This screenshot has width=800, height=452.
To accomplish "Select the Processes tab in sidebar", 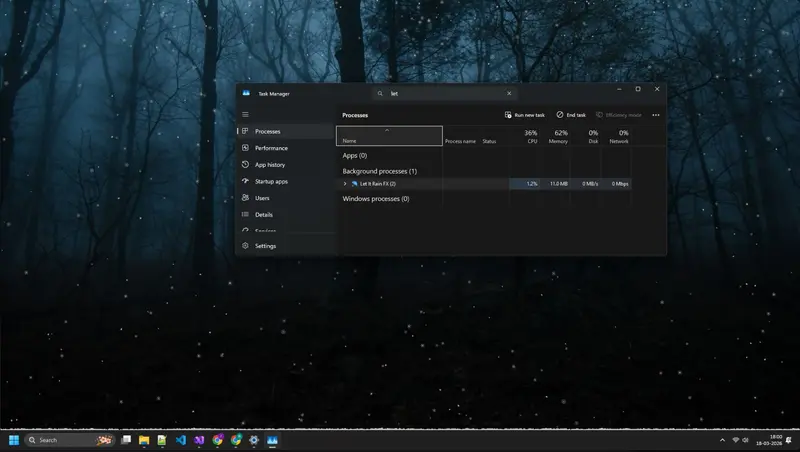I will [286, 132].
